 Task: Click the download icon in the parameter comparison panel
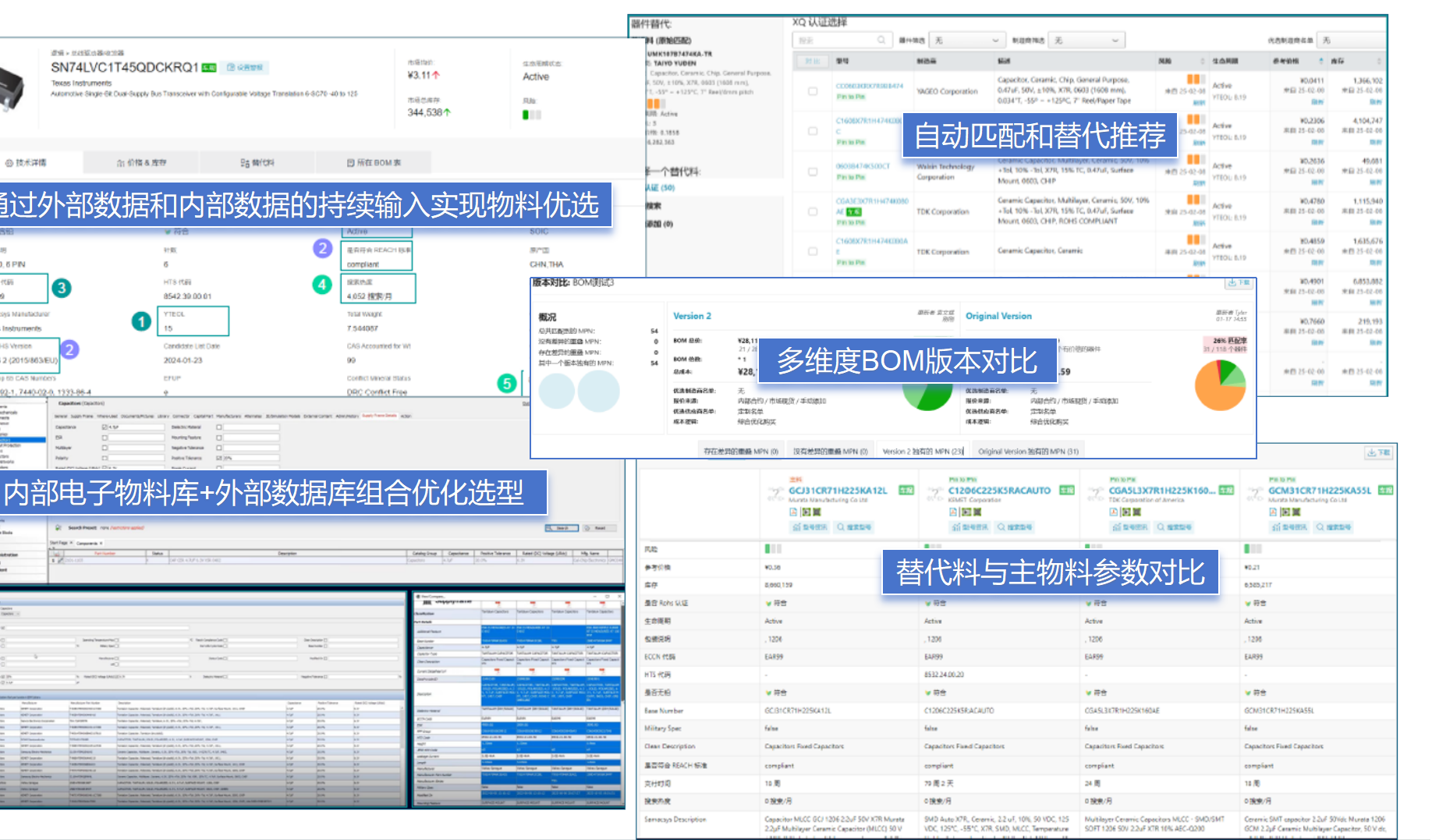[1377, 452]
